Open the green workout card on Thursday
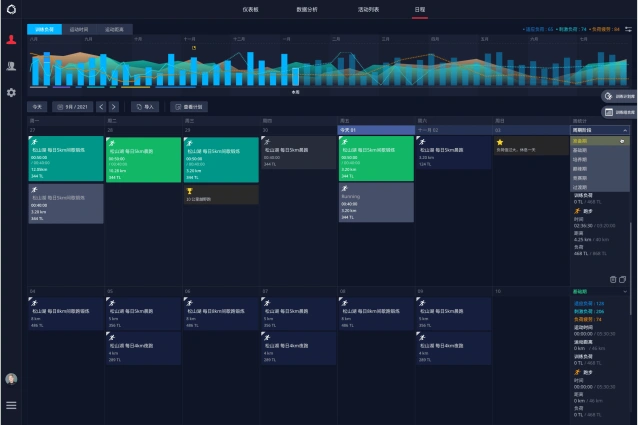Screen dimensions: 638x425 click(375, 159)
